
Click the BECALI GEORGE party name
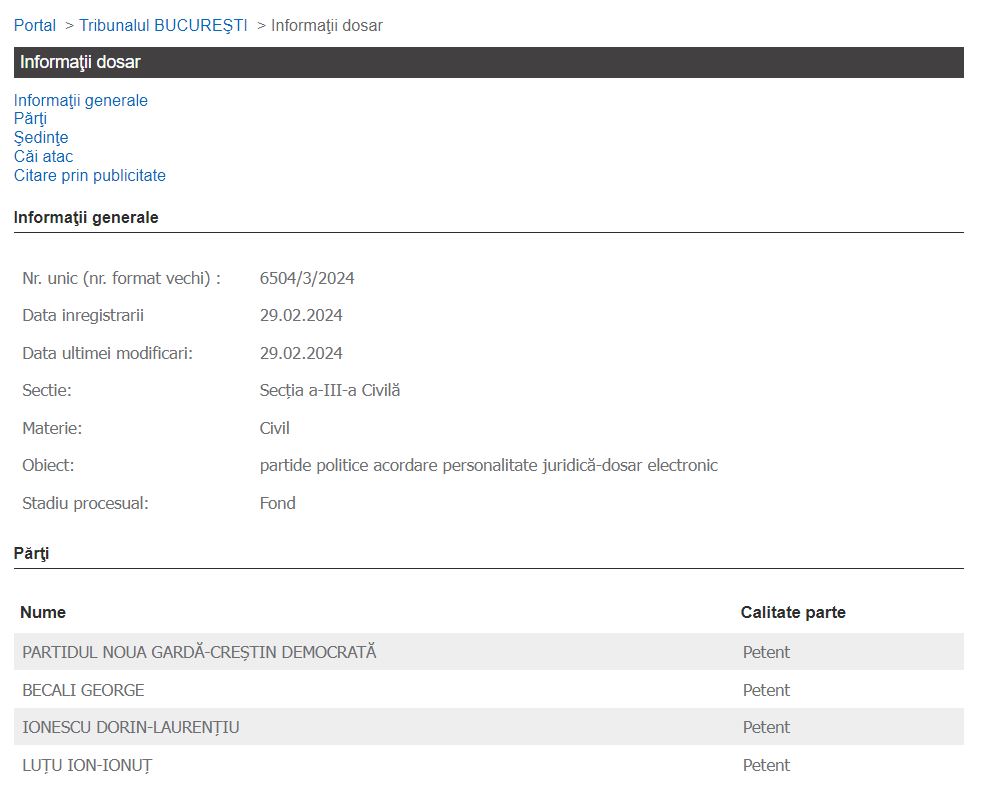point(83,690)
